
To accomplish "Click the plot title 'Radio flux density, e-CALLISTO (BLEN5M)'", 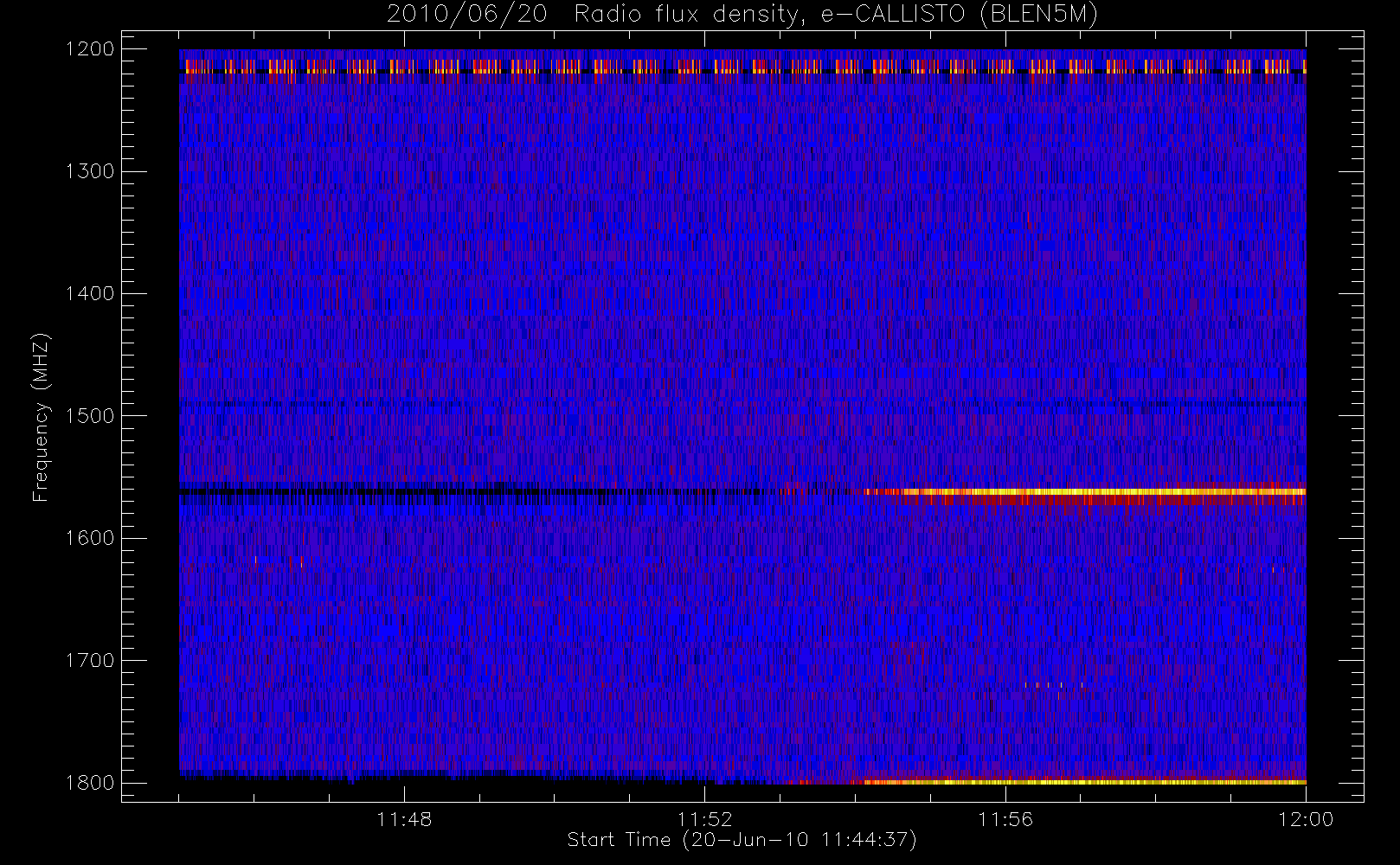I will click(837, 15).
